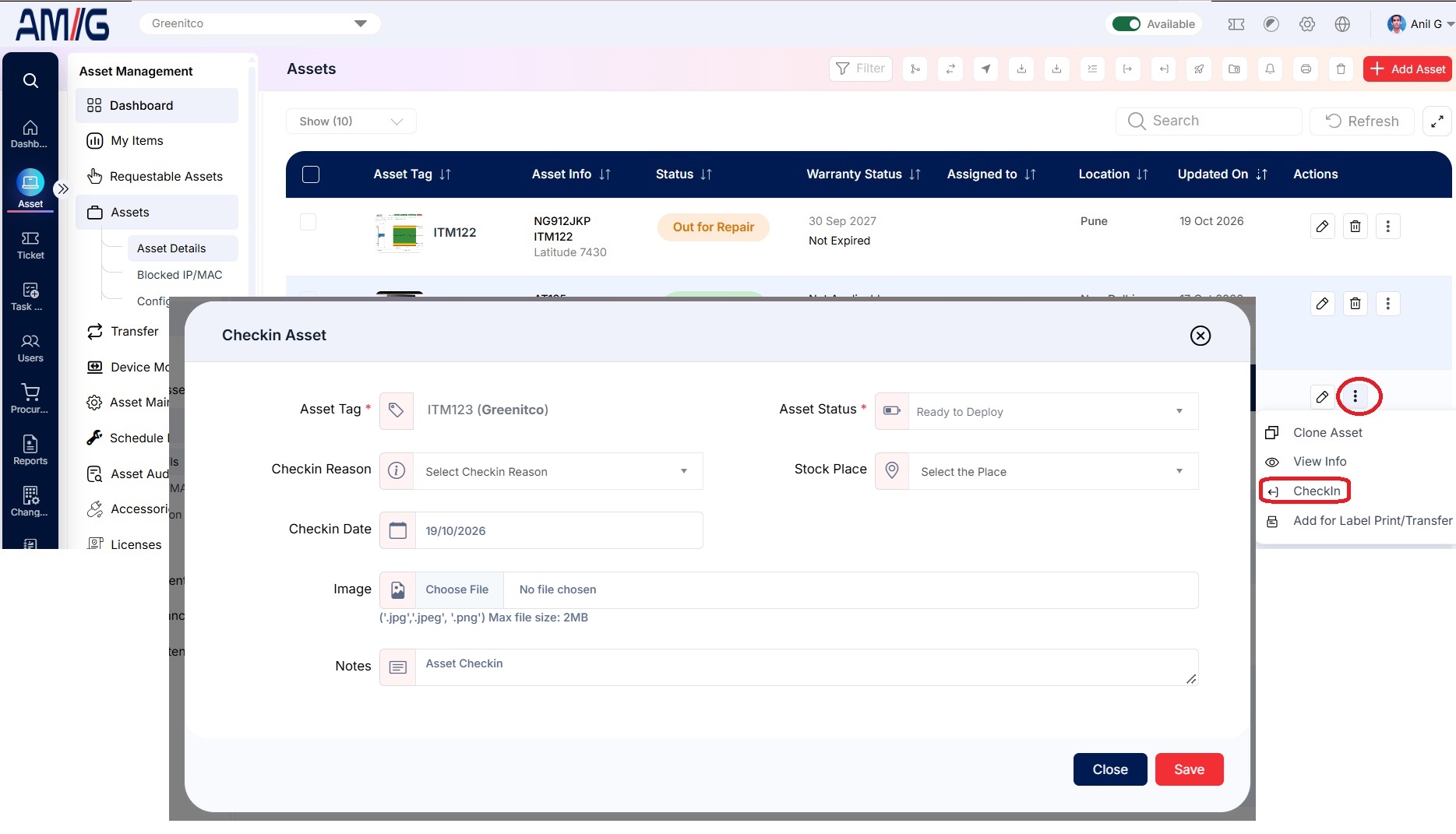Click the Close button in Checkin Asset
The height and width of the screenshot is (834, 1456).
click(1110, 769)
